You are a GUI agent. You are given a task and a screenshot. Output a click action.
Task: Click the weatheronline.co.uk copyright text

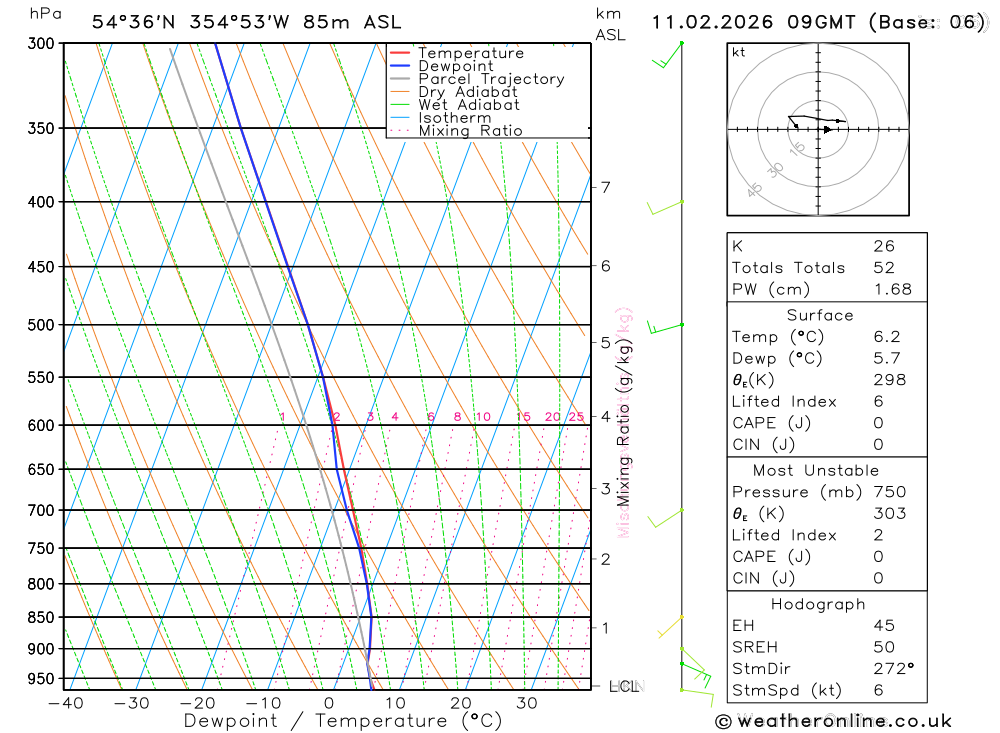coord(834,721)
